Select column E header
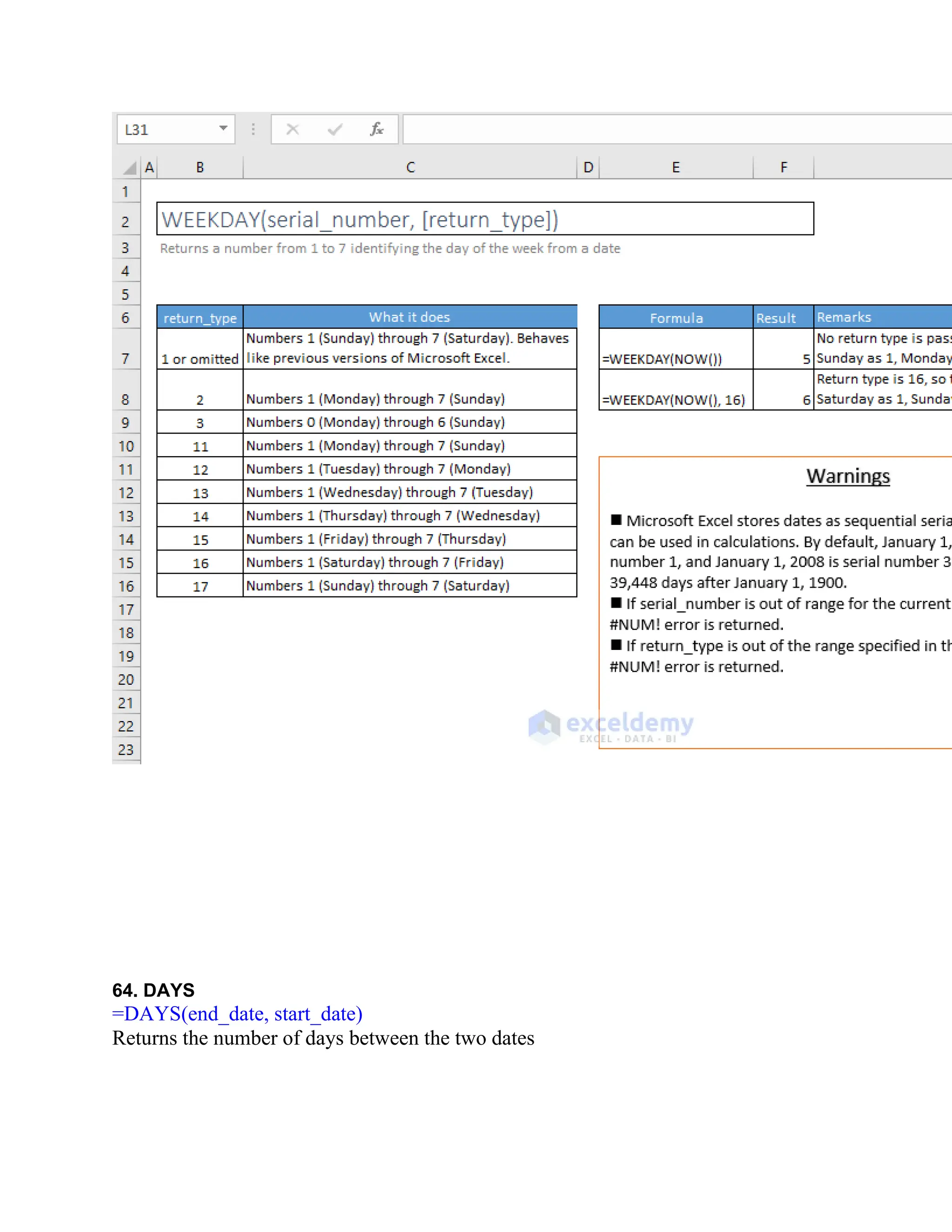The width and height of the screenshot is (952, 1232). [x=675, y=167]
